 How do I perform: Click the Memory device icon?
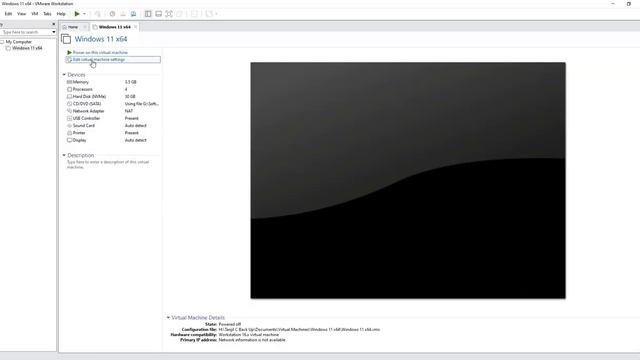point(69,82)
